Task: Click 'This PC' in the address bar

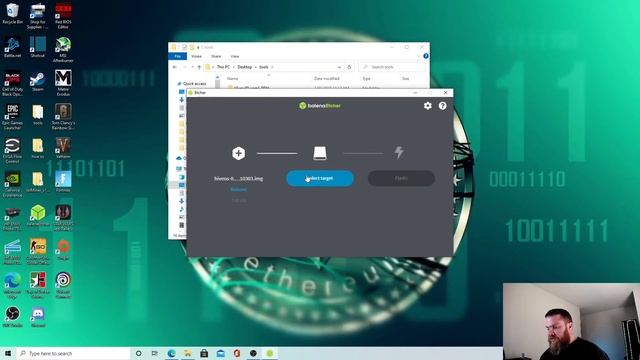Action: click(x=223, y=67)
